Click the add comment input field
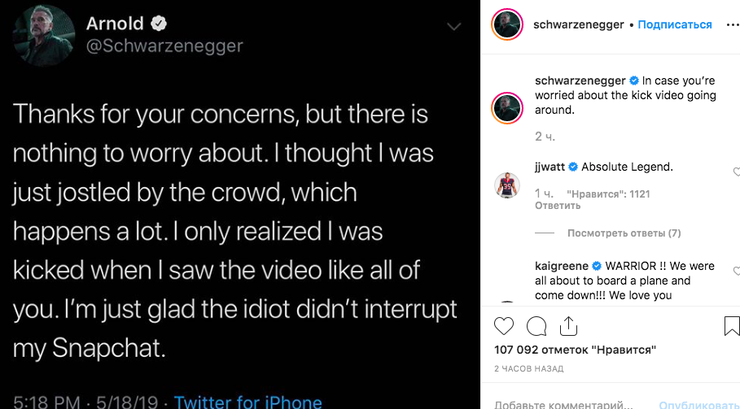Screen dimensions: 740x409 coord(565,402)
